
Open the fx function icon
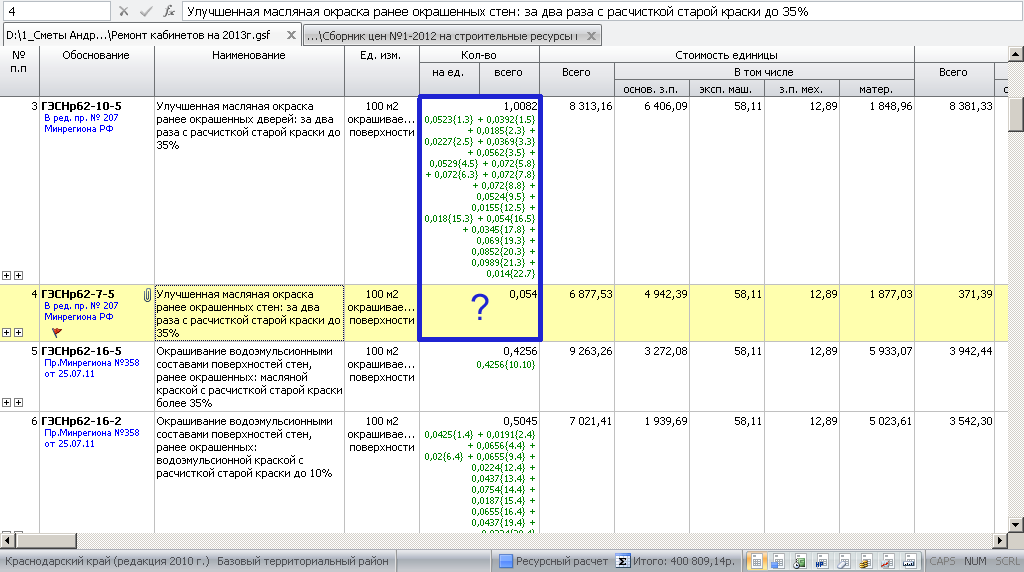(x=169, y=11)
